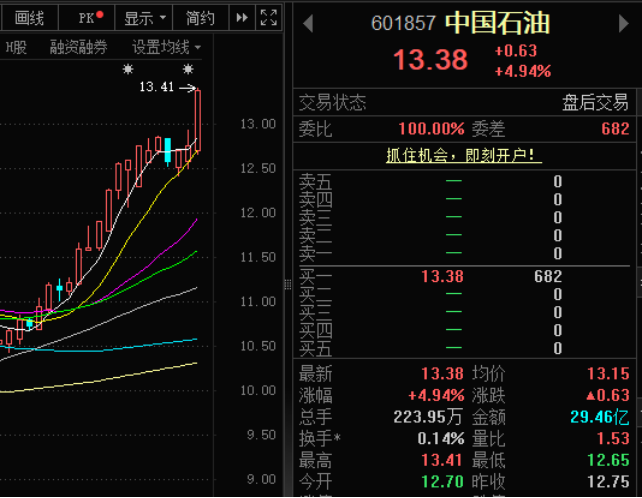Click the 今开 12.70 value

click(x=442, y=482)
